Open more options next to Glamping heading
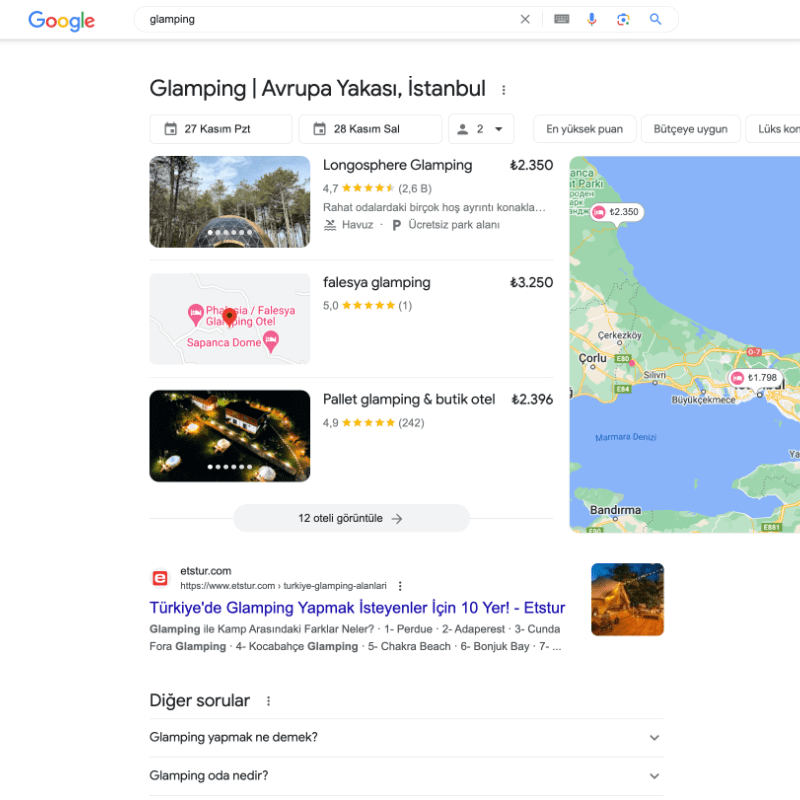Image resolution: width=800 pixels, height=800 pixels. tap(504, 90)
